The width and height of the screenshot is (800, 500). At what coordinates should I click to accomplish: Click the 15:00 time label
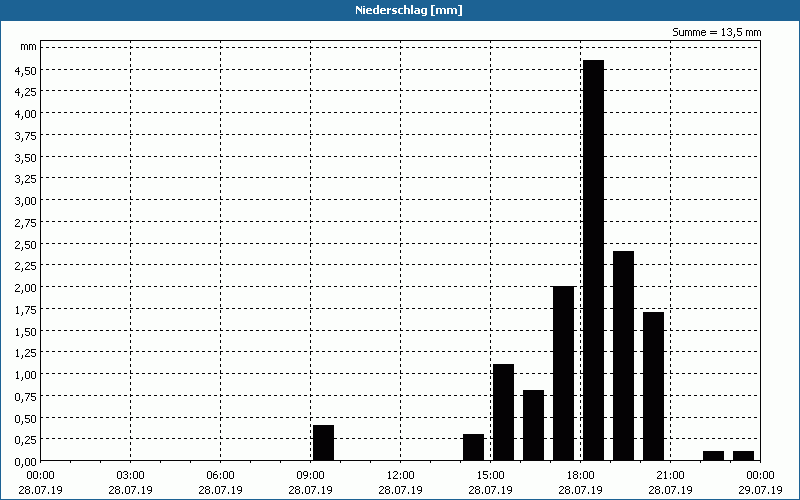[x=490, y=476]
